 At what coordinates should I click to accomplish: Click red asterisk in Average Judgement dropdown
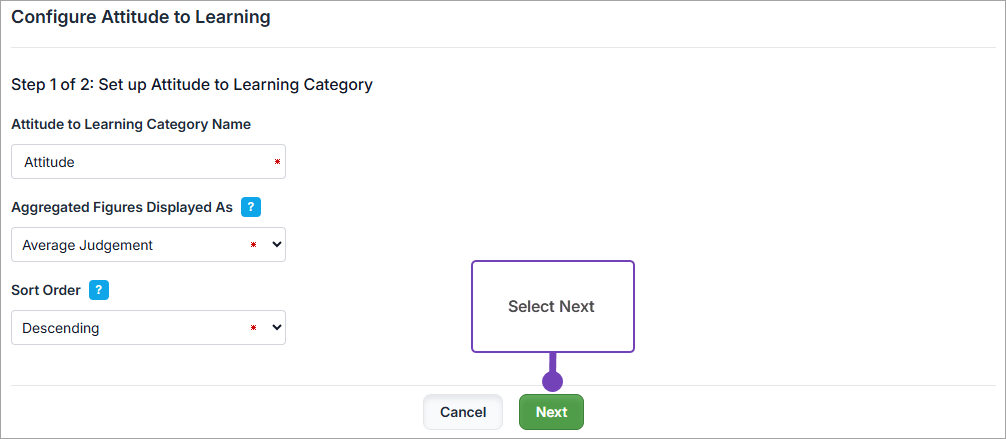[253, 245]
